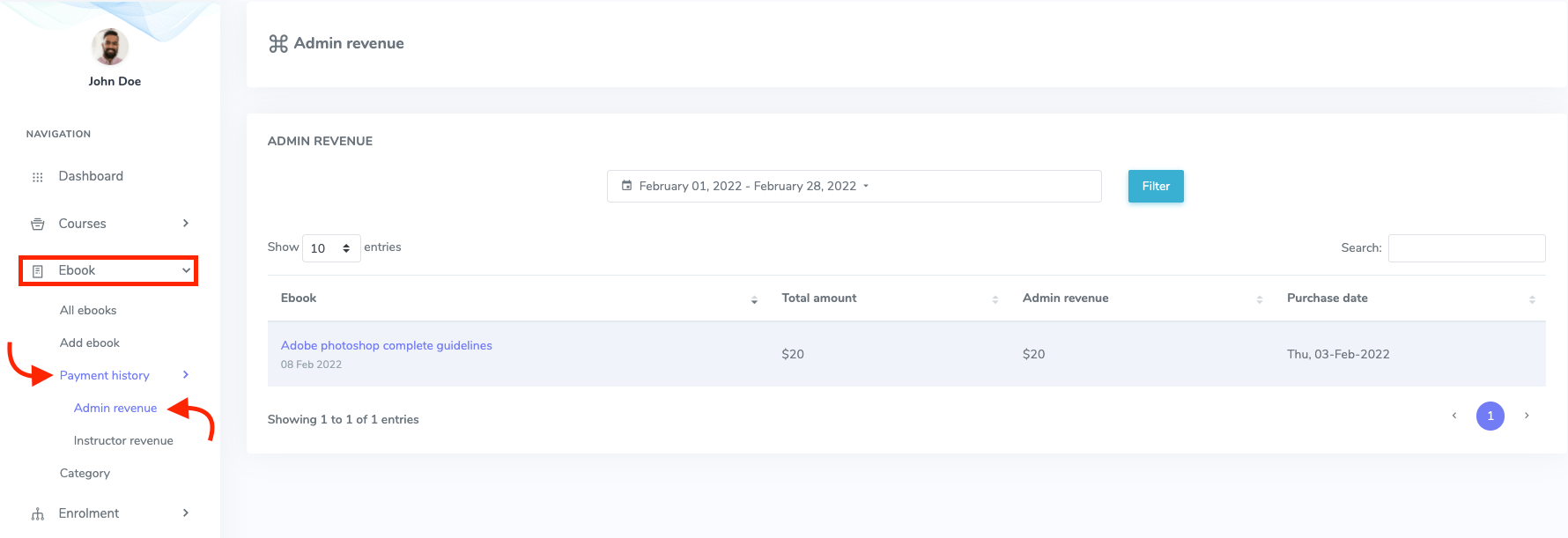Sort table by Total amount column
Screen dimensions: 1568x538
coord(995,299)
